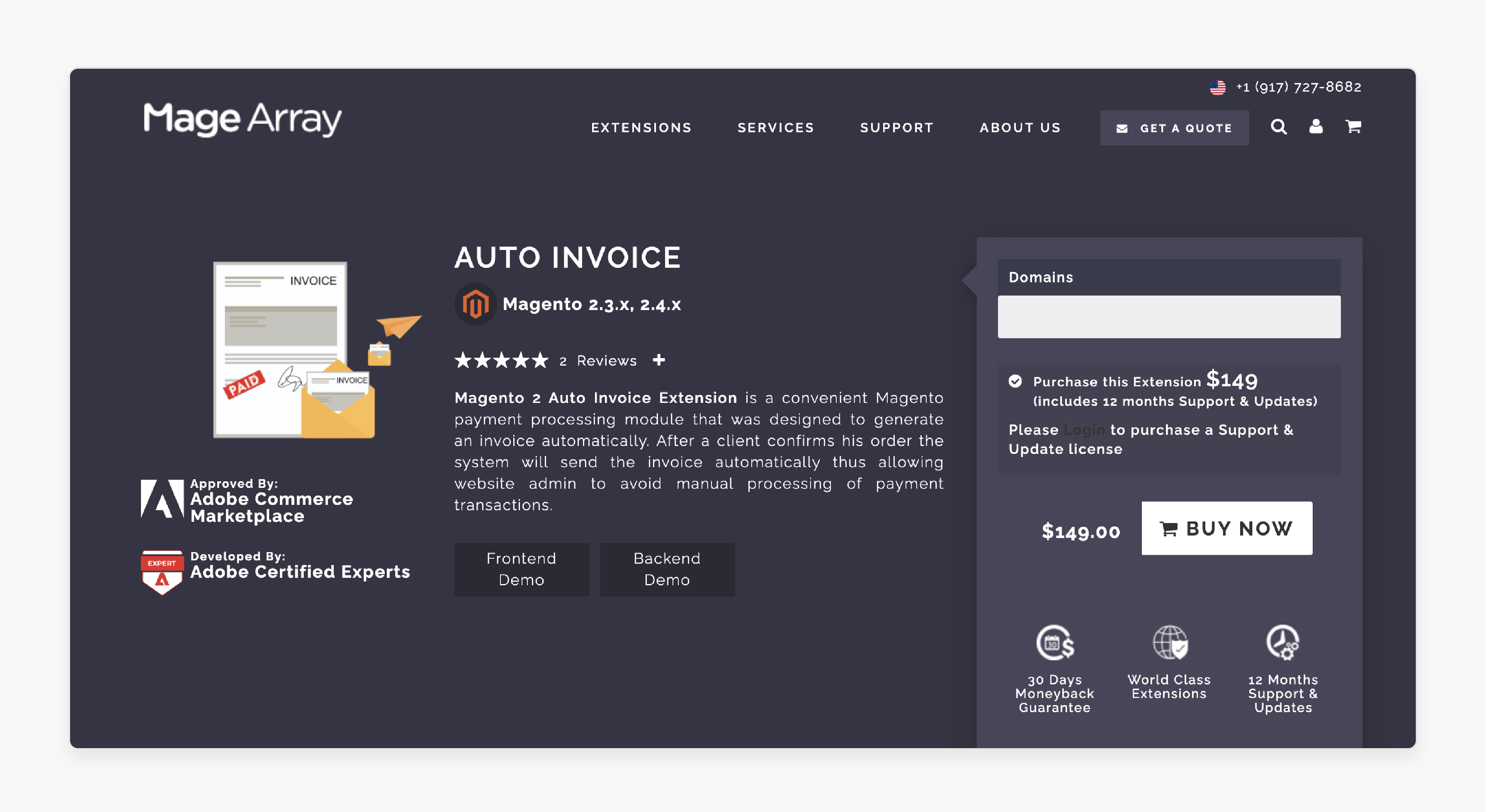Click the Magento 2.3.x, 2.4.x text
1486x812 pixels.
coord(592,304)
